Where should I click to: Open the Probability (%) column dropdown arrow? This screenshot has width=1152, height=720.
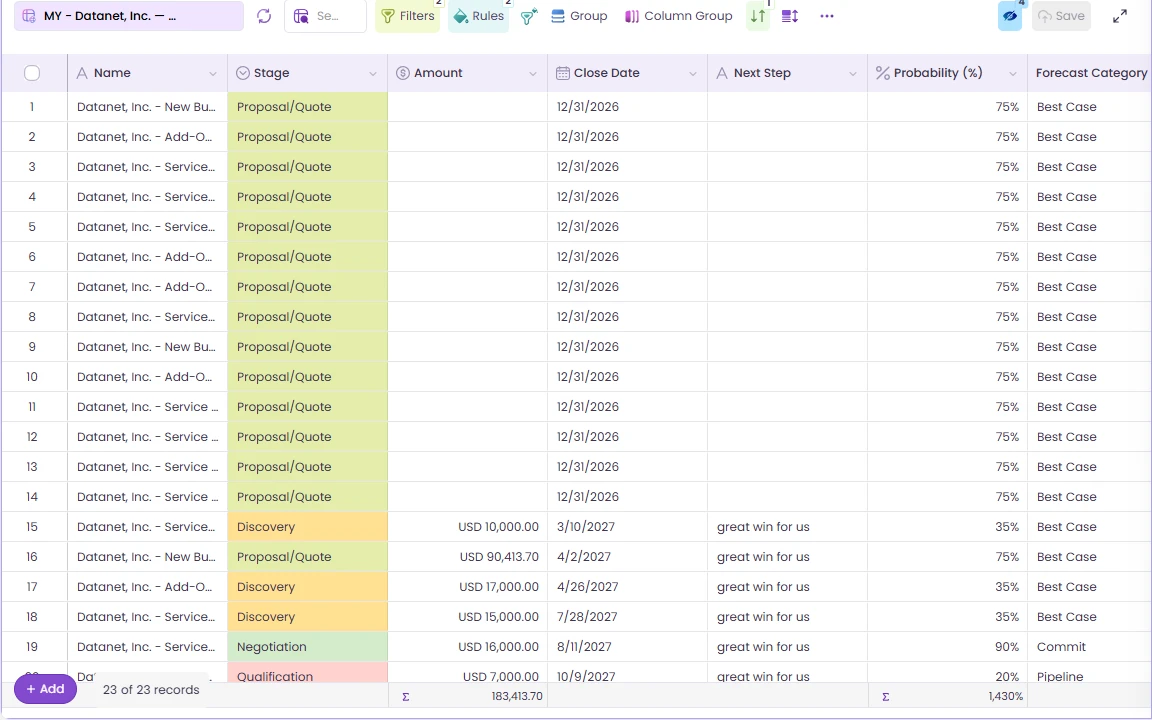(1013, 73)
